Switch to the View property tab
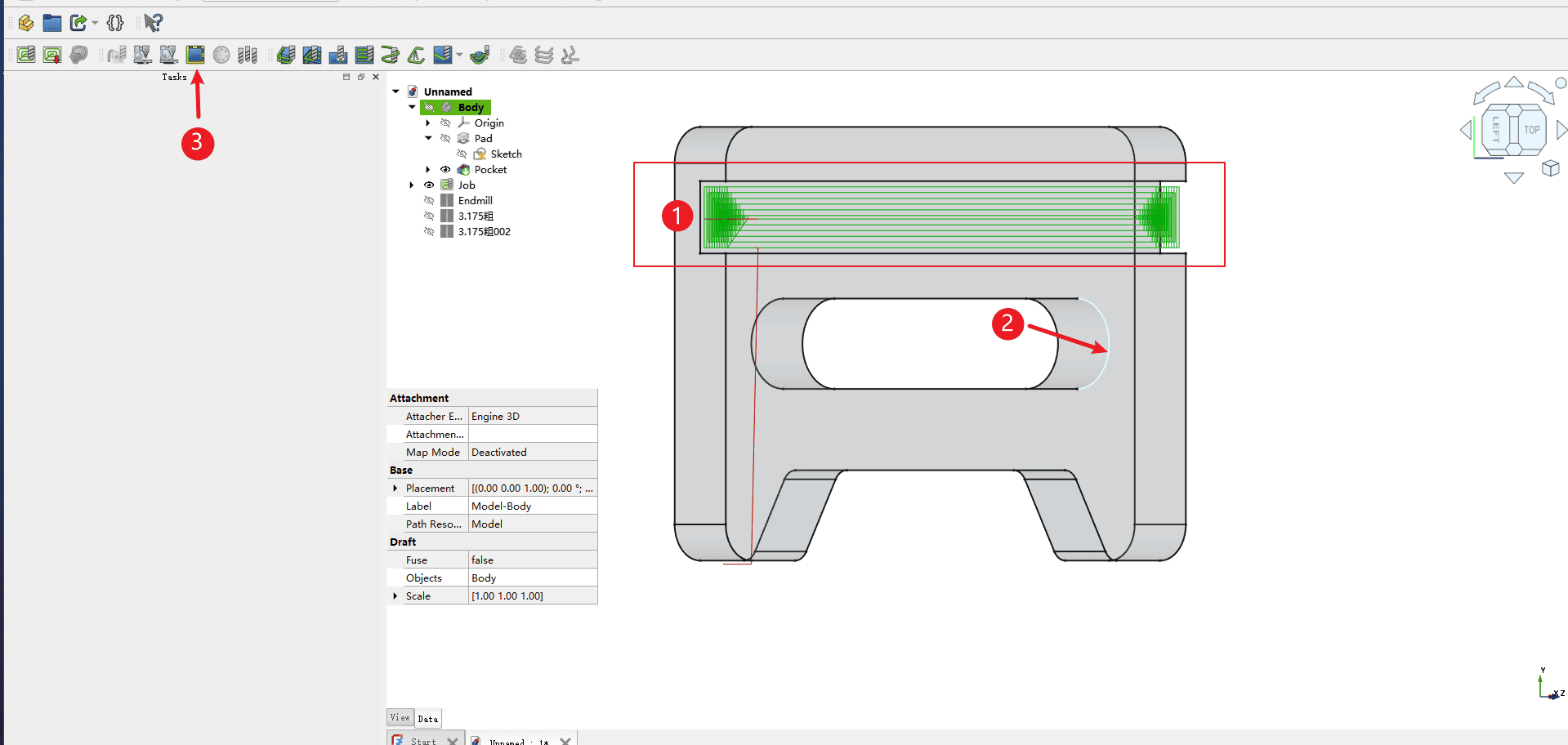This screenshot has width=1568, height=745. pos(400,718)
